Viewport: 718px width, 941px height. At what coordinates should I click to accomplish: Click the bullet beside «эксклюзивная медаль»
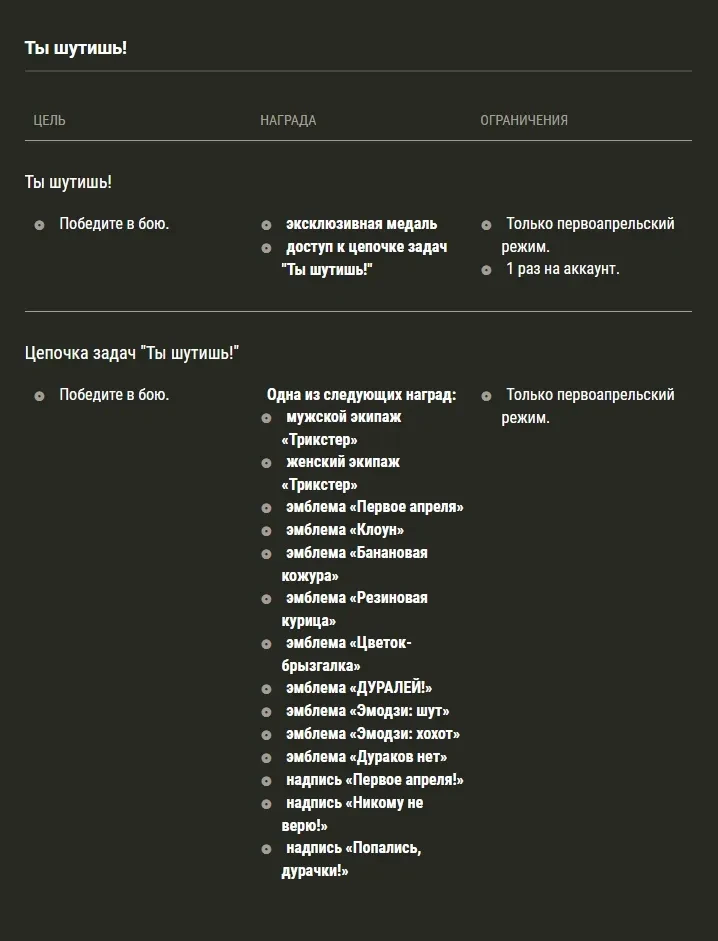click(266, 225)
